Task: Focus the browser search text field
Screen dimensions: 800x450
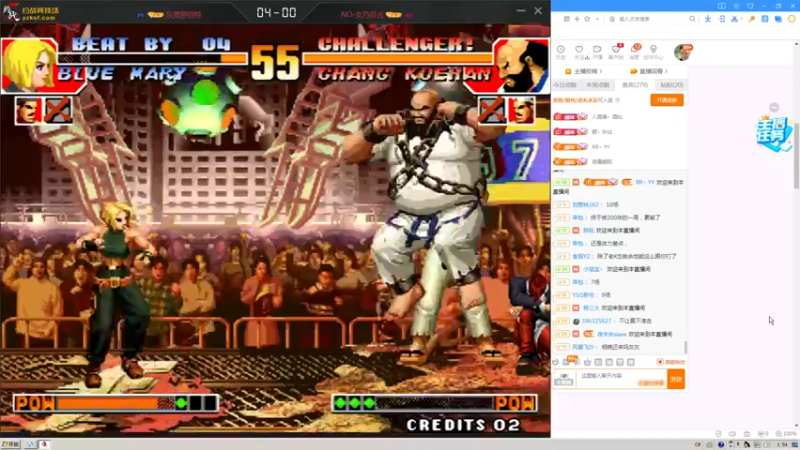Action: point(652,19)
